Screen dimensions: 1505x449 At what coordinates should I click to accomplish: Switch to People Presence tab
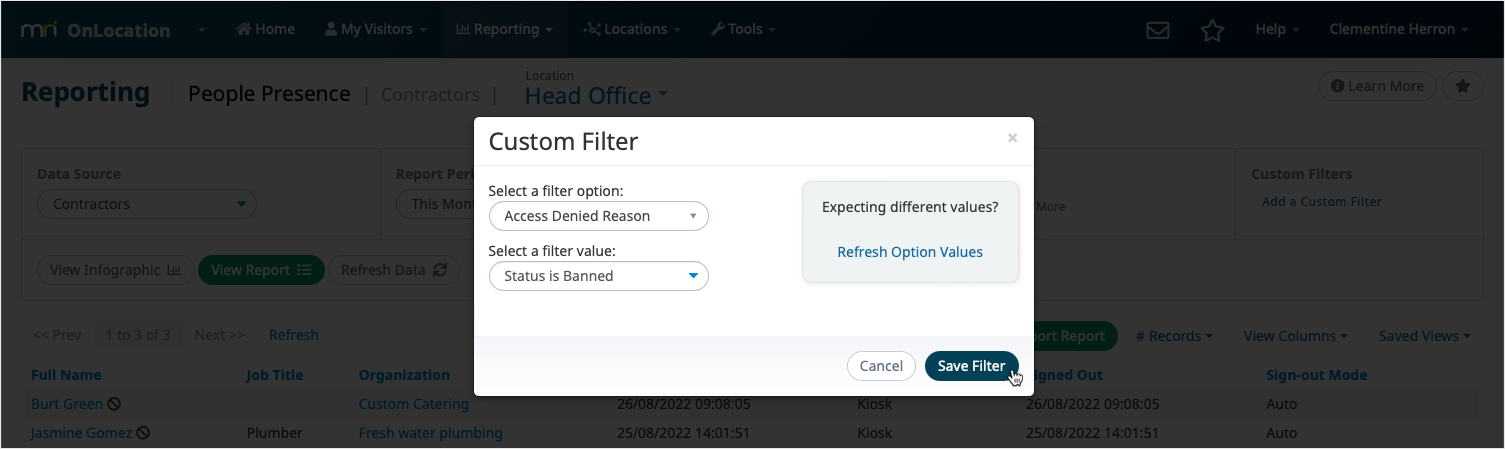[269, 94]
